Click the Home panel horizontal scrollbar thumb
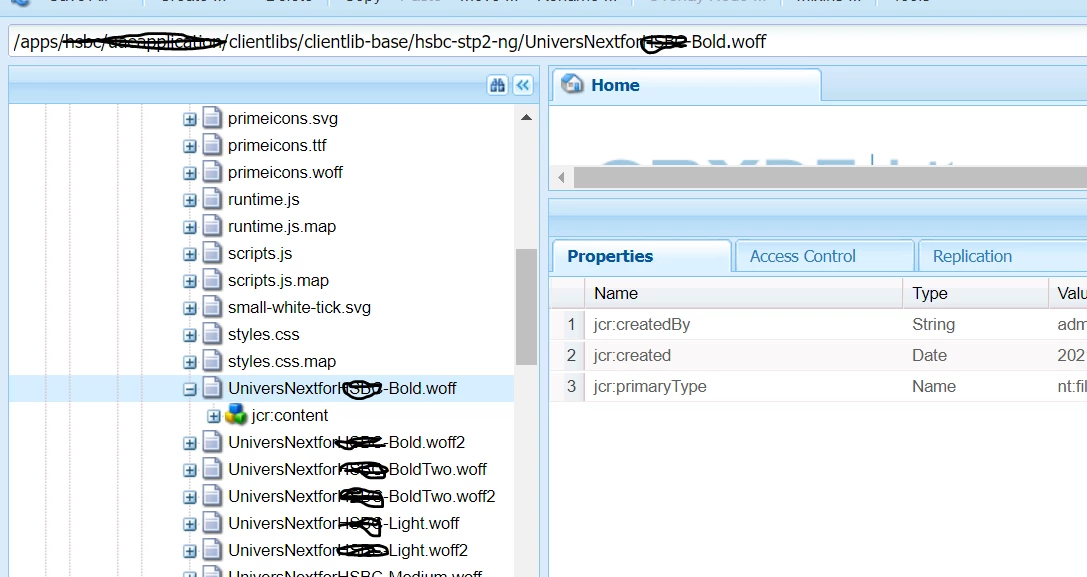This screenshot has width=1087, height=577. 830,178
